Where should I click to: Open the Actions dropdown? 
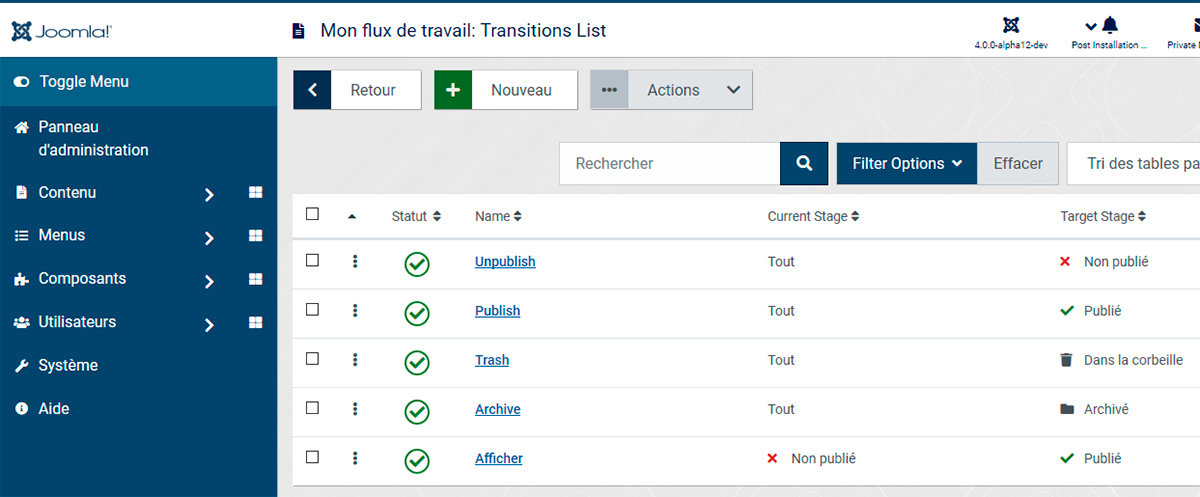click(671, 90)
